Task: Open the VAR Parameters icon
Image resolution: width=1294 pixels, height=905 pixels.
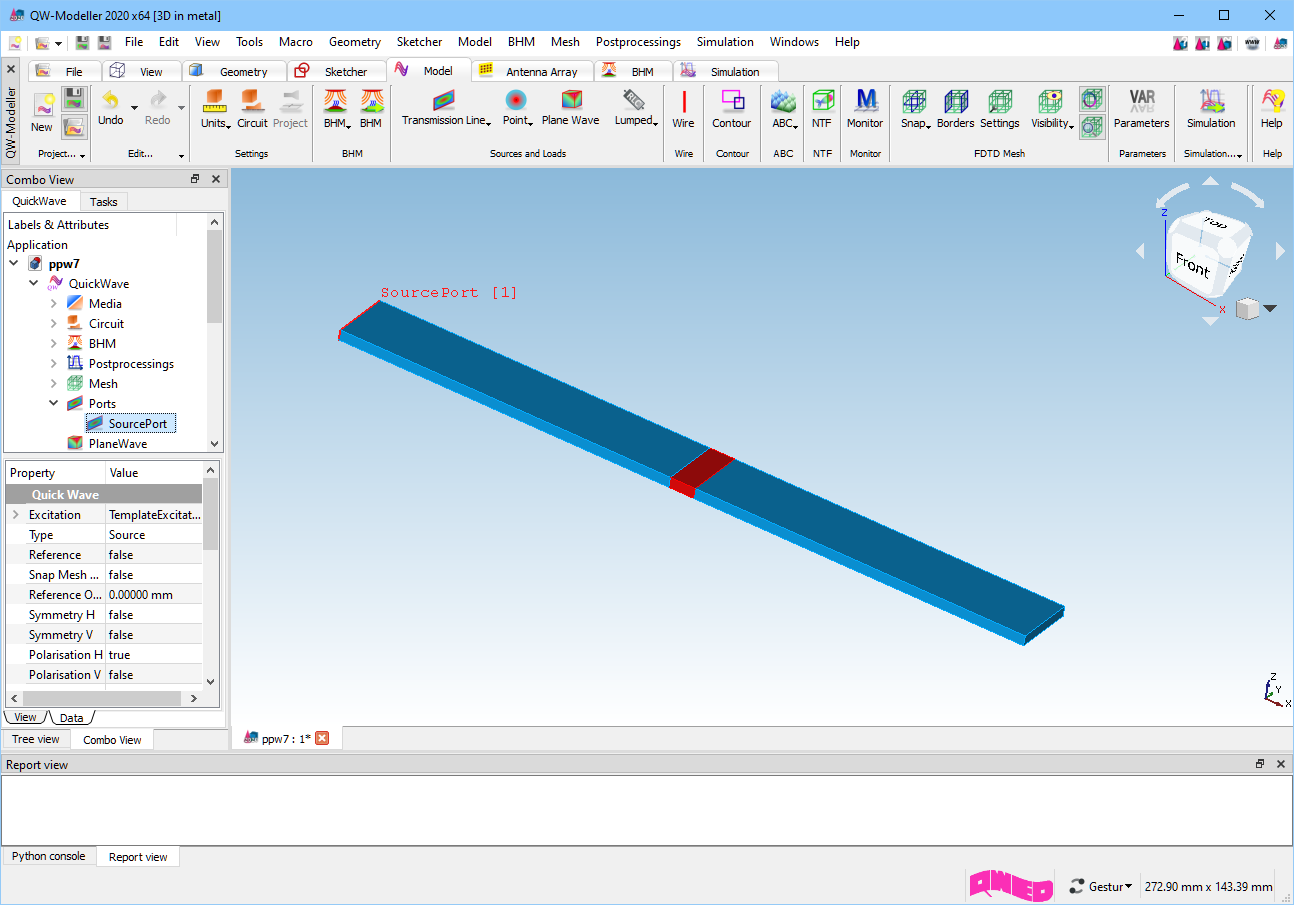Action: click(x=1142, y=101)
